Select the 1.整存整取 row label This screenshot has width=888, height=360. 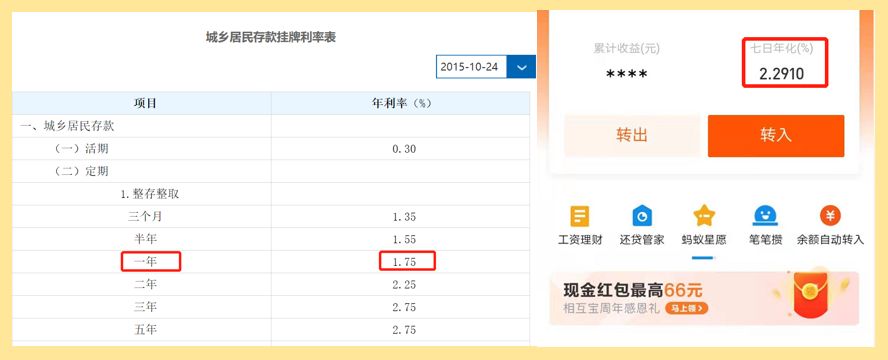click(x=150, y=194)
